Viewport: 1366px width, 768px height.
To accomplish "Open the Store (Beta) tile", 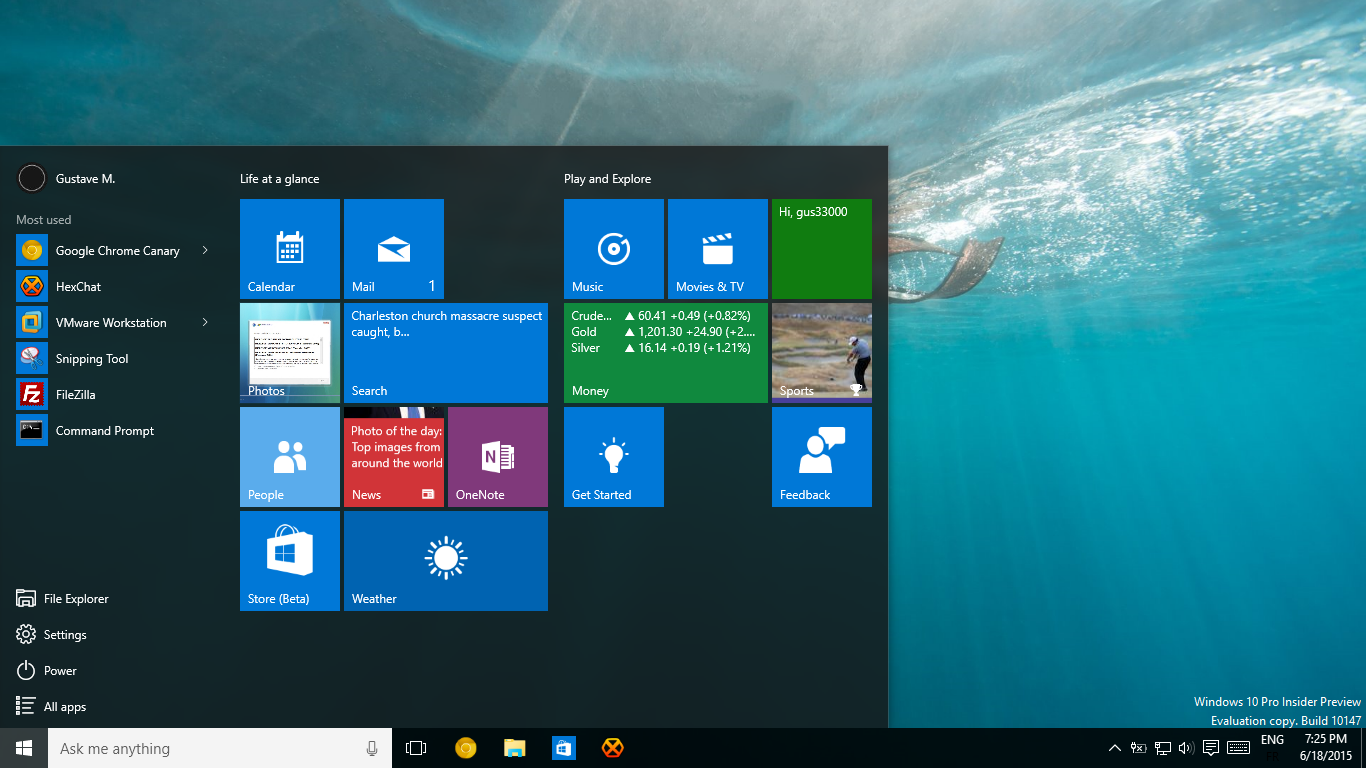I will pyautogui.click(x=290, y=561).
